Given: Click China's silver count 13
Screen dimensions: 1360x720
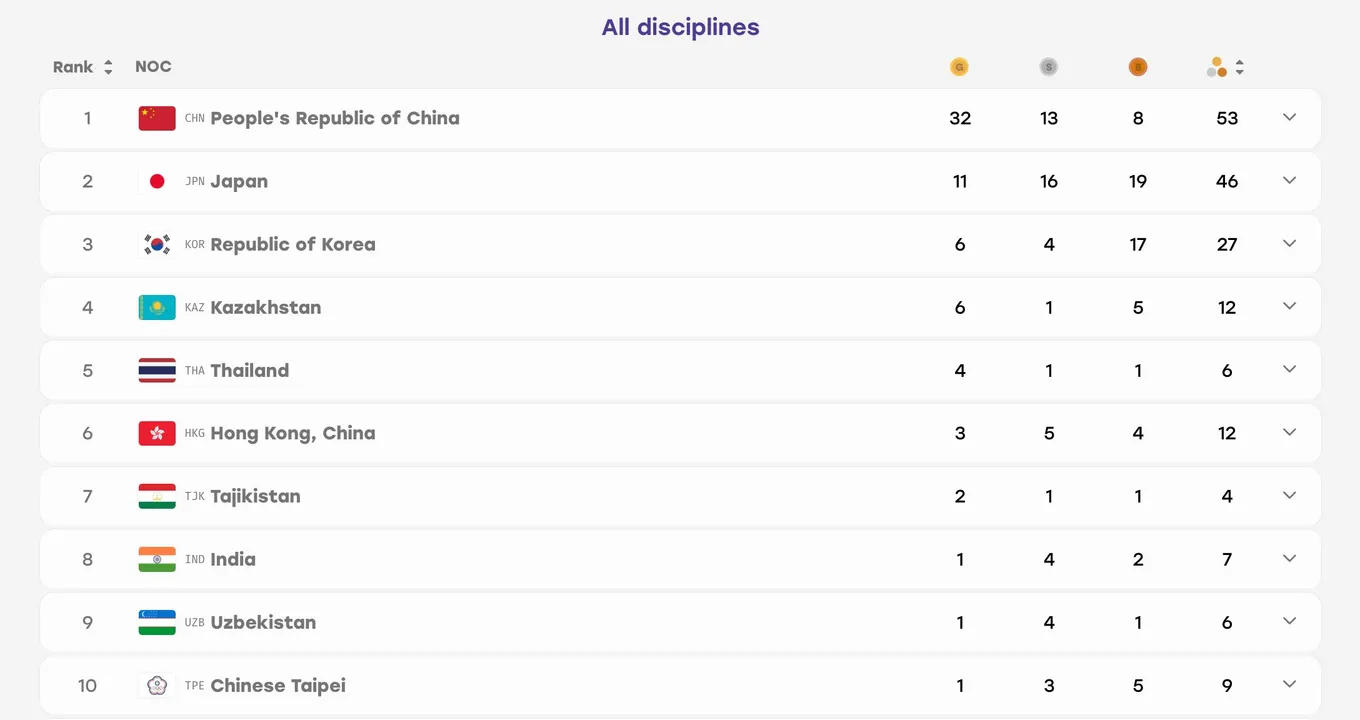Looking at the screenshot, I should (1049, 118).
